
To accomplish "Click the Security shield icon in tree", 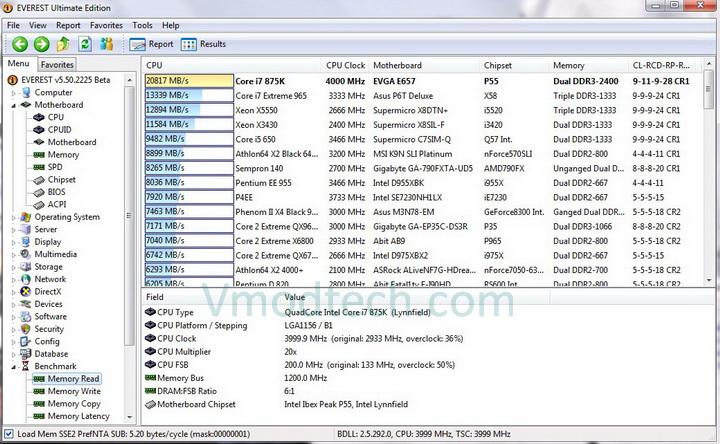I will (26, 329).
